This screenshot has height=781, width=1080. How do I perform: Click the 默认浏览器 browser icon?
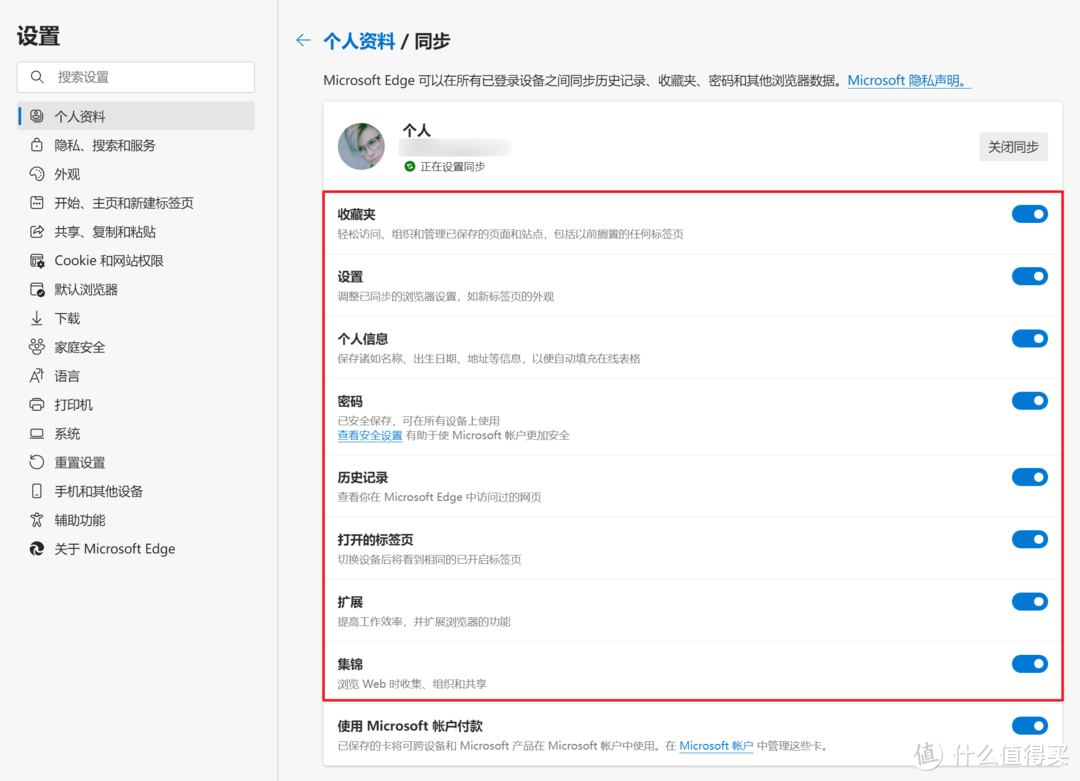37,289
